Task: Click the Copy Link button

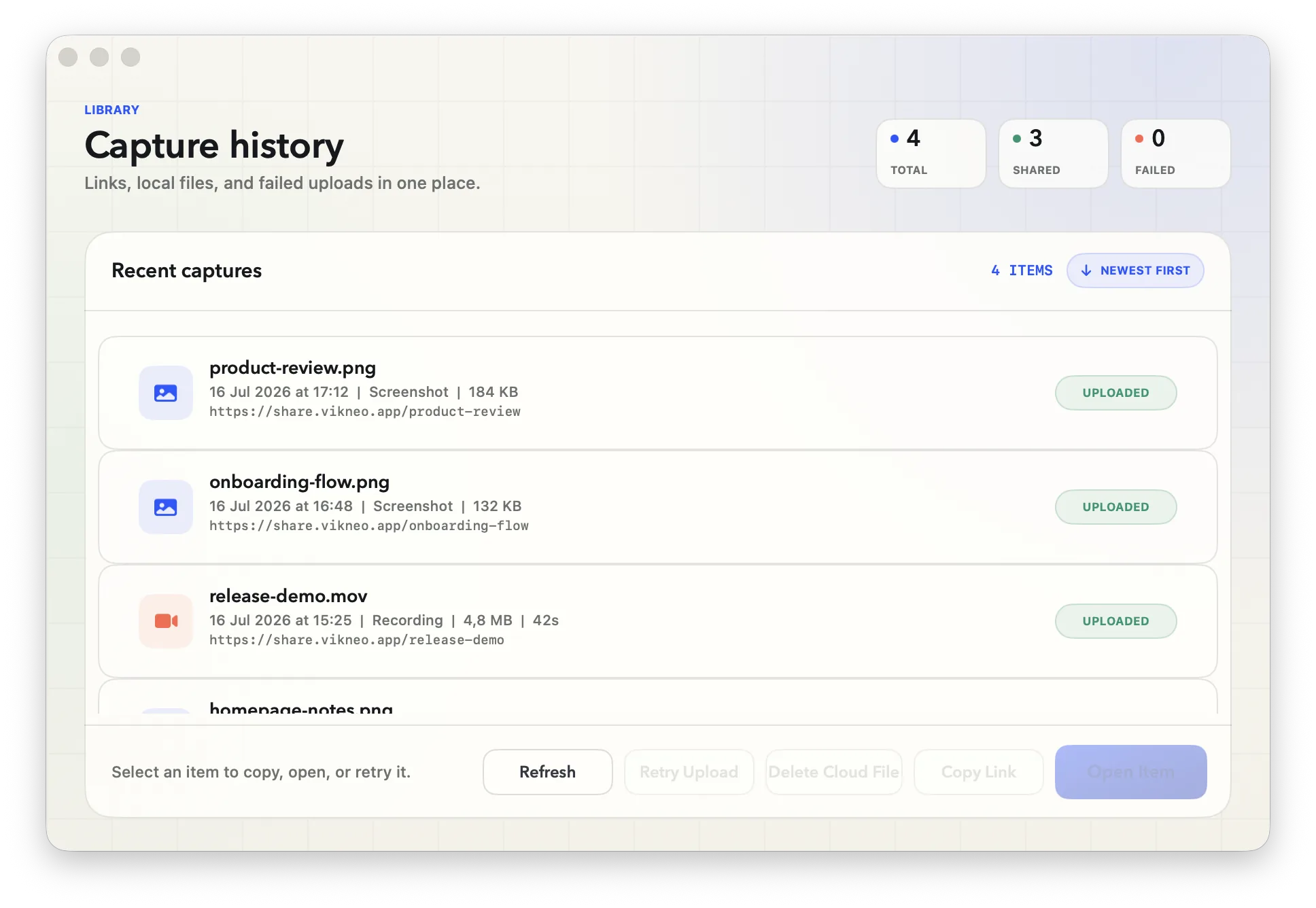Action: (x=978, y=772)
